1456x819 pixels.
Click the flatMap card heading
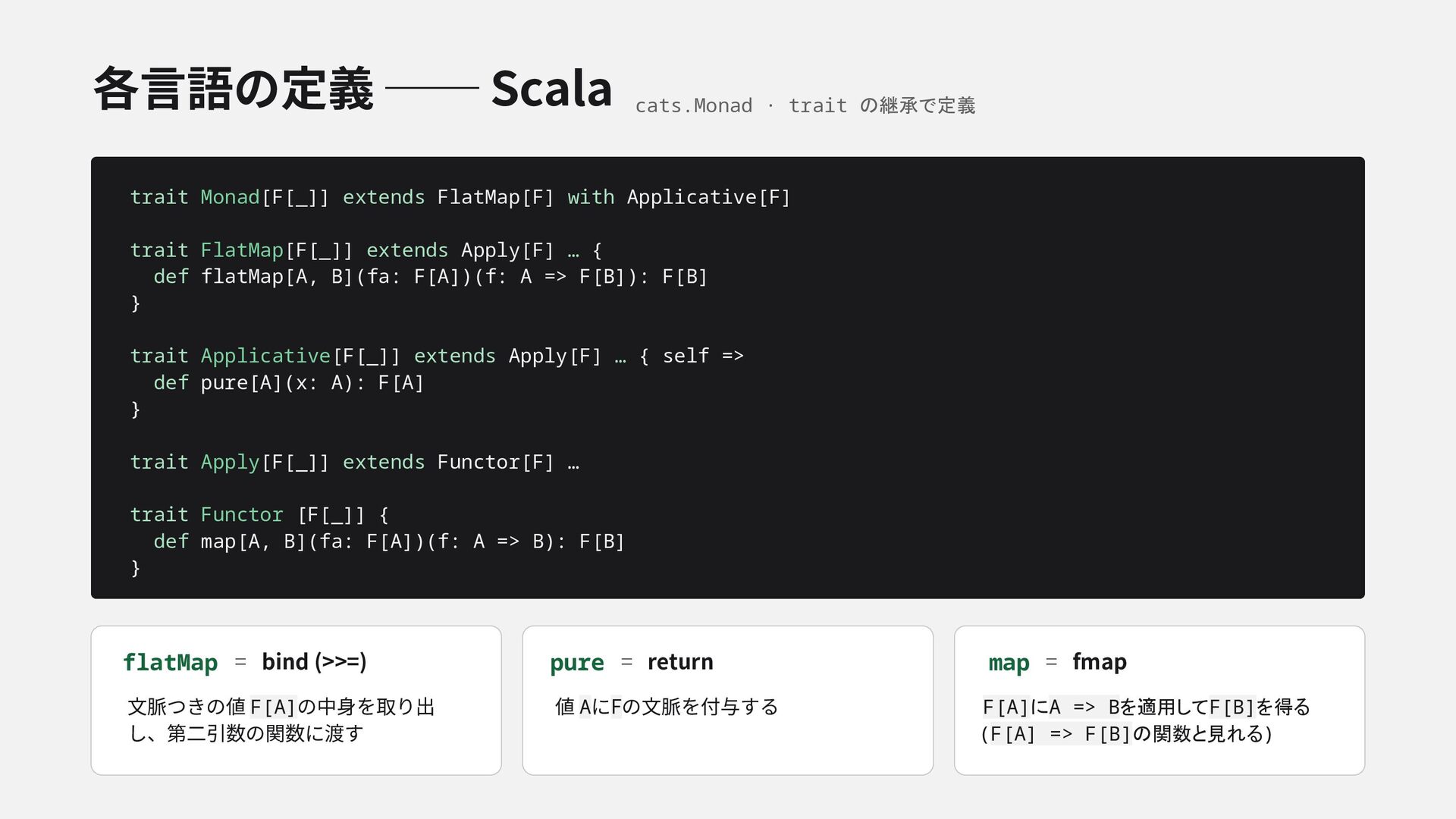[x=170, y=662]
